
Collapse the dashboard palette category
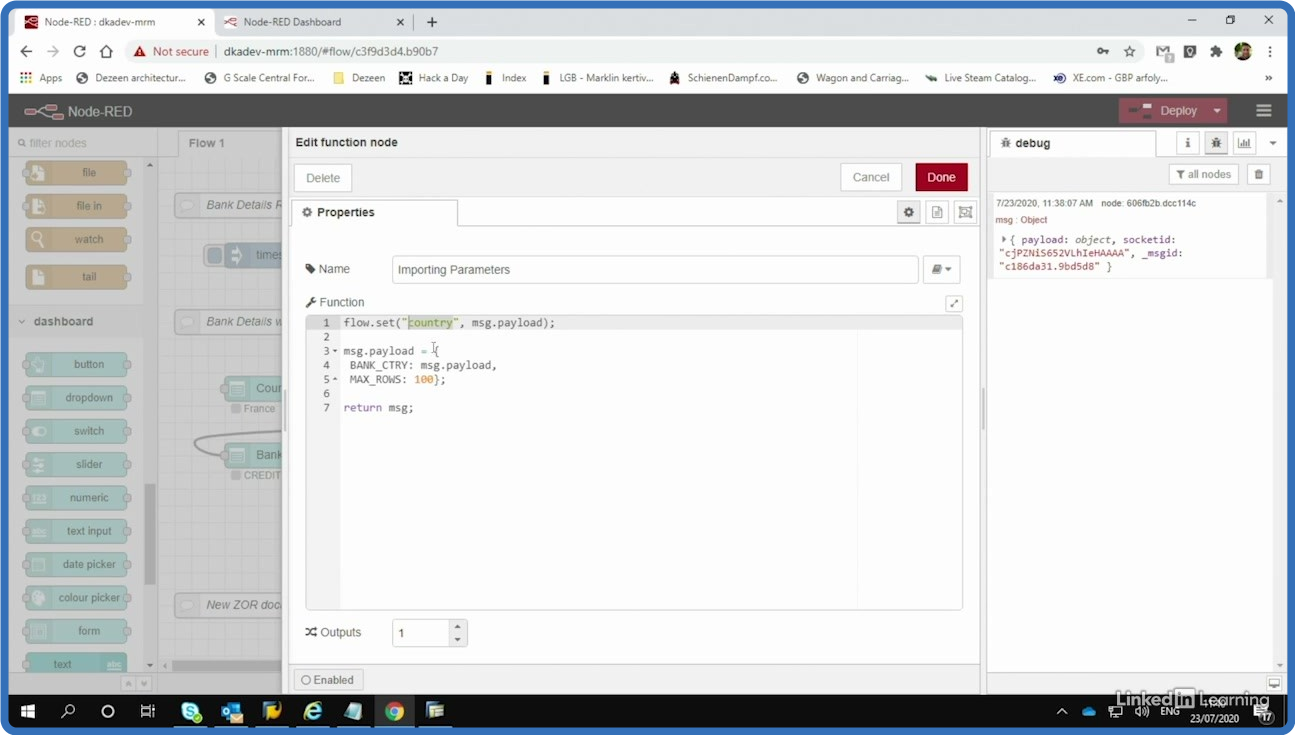point(22,321)
